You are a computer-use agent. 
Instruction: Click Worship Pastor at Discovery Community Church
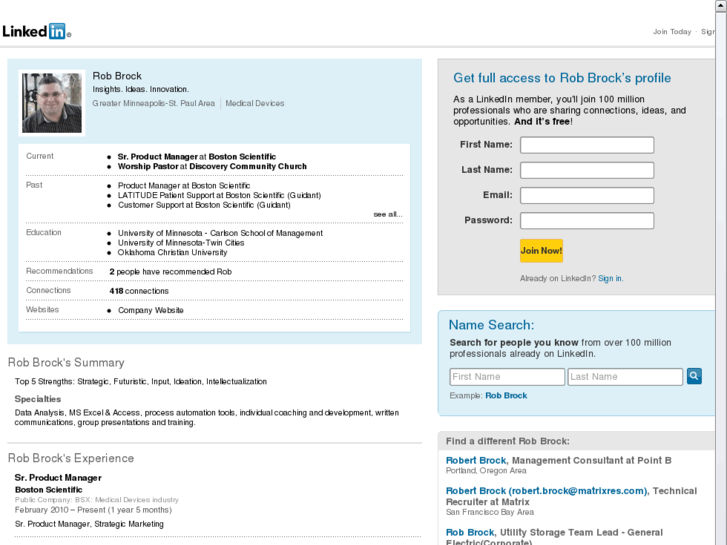[x=212, y=166]
